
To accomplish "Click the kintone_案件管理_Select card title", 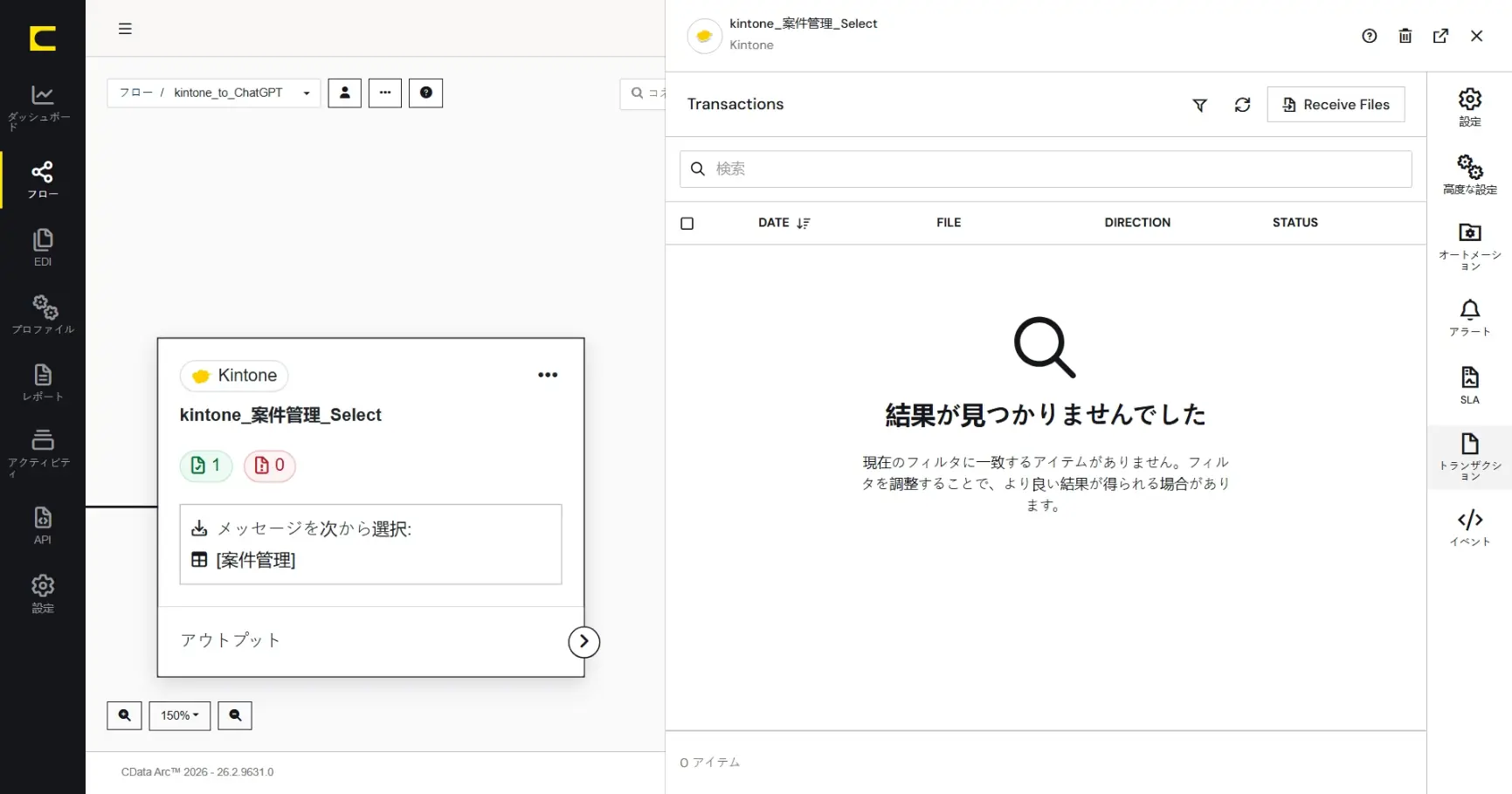I will pyautogui.click(x=280, y=415).
